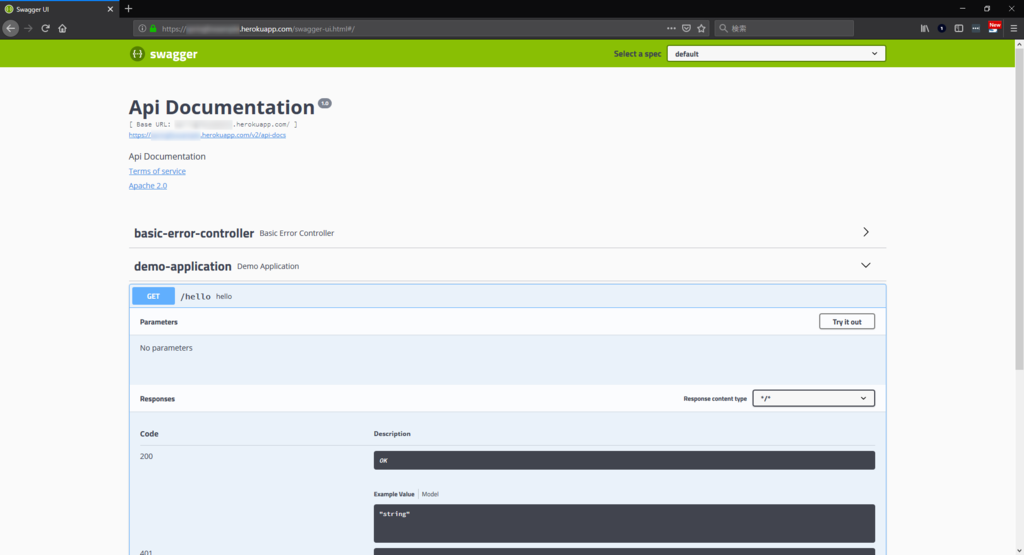
Task: Select the Example Value tab
Action: point(394,494)
